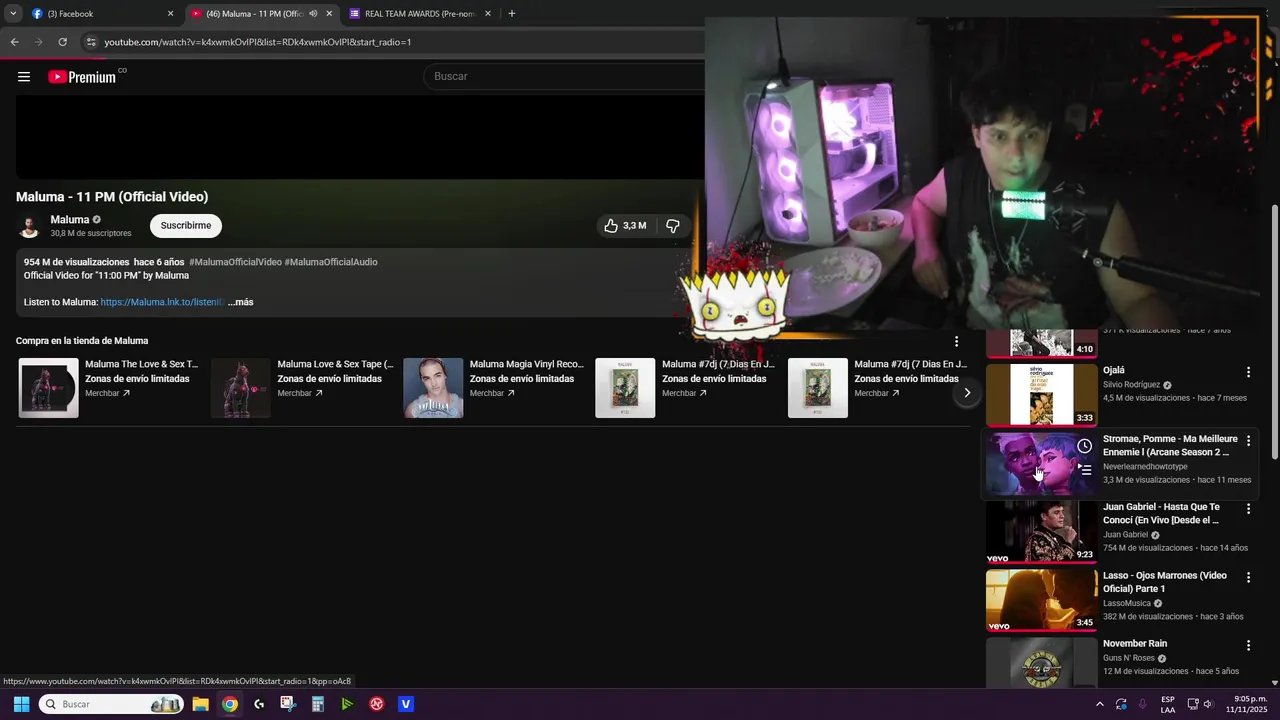Click the YouTube Premium logo
Viewport: 1280px width, 720px height.
pyautogui.click(x=82, y=77)
